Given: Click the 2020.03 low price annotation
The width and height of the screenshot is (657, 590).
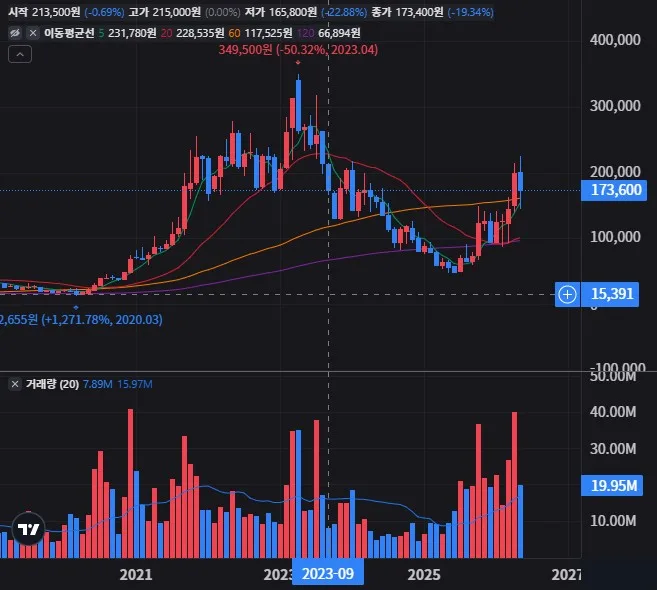Looking at the screenshot, I should point(81,320).
